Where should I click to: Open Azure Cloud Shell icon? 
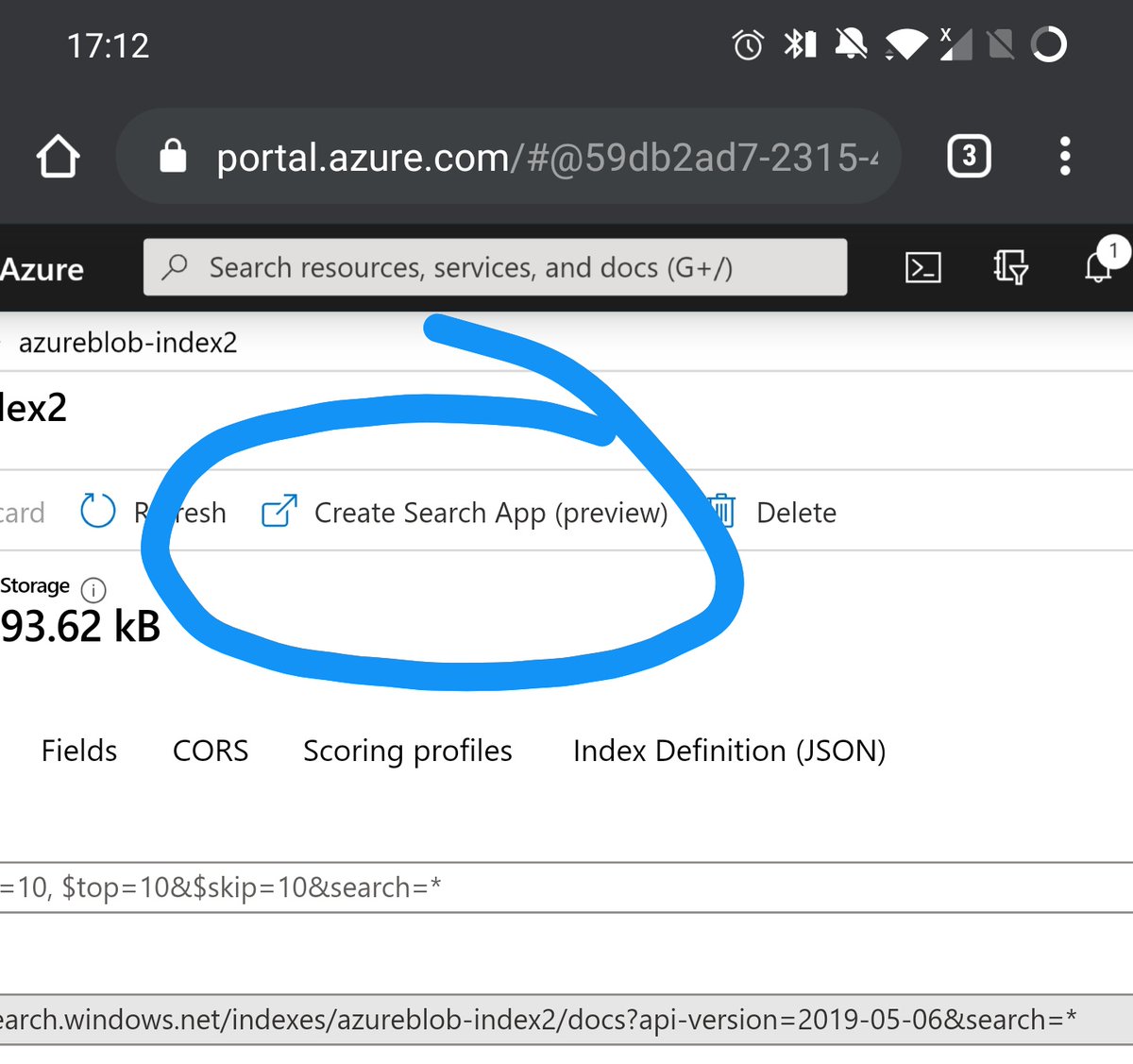click(x=922, y=267)
